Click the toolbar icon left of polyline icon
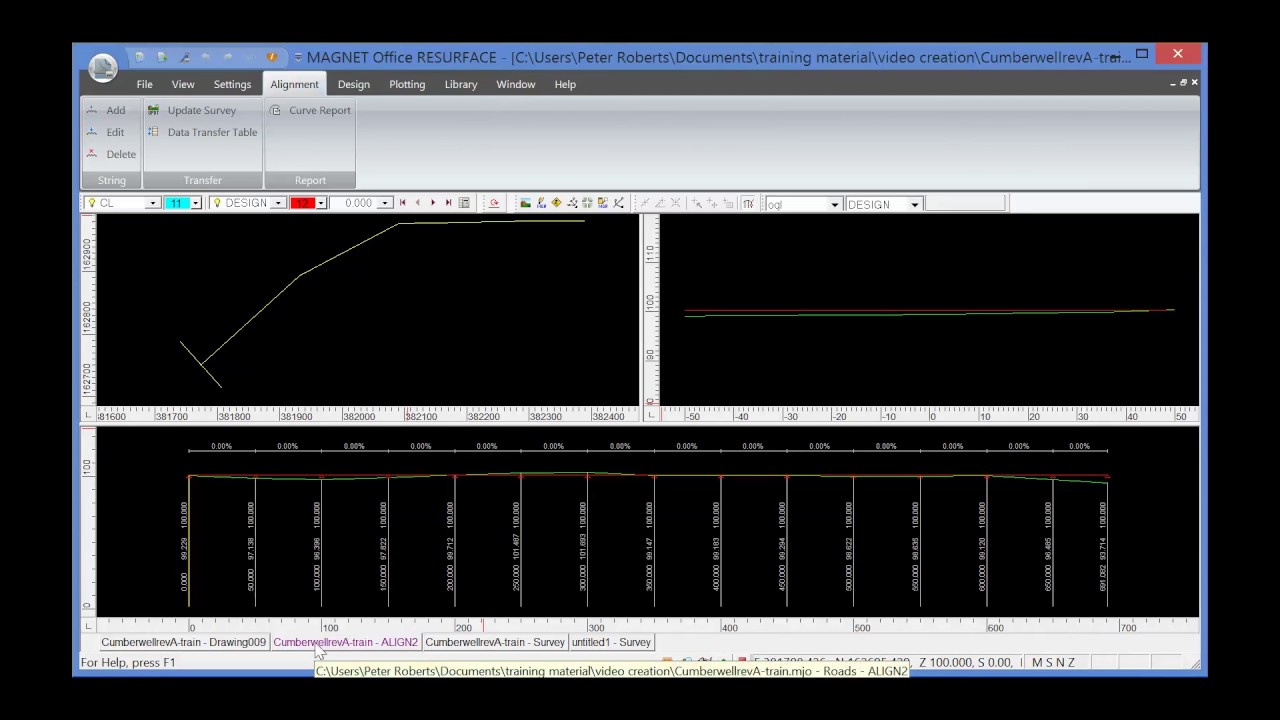Screen dimensions: 1280x720 [602, 203]
